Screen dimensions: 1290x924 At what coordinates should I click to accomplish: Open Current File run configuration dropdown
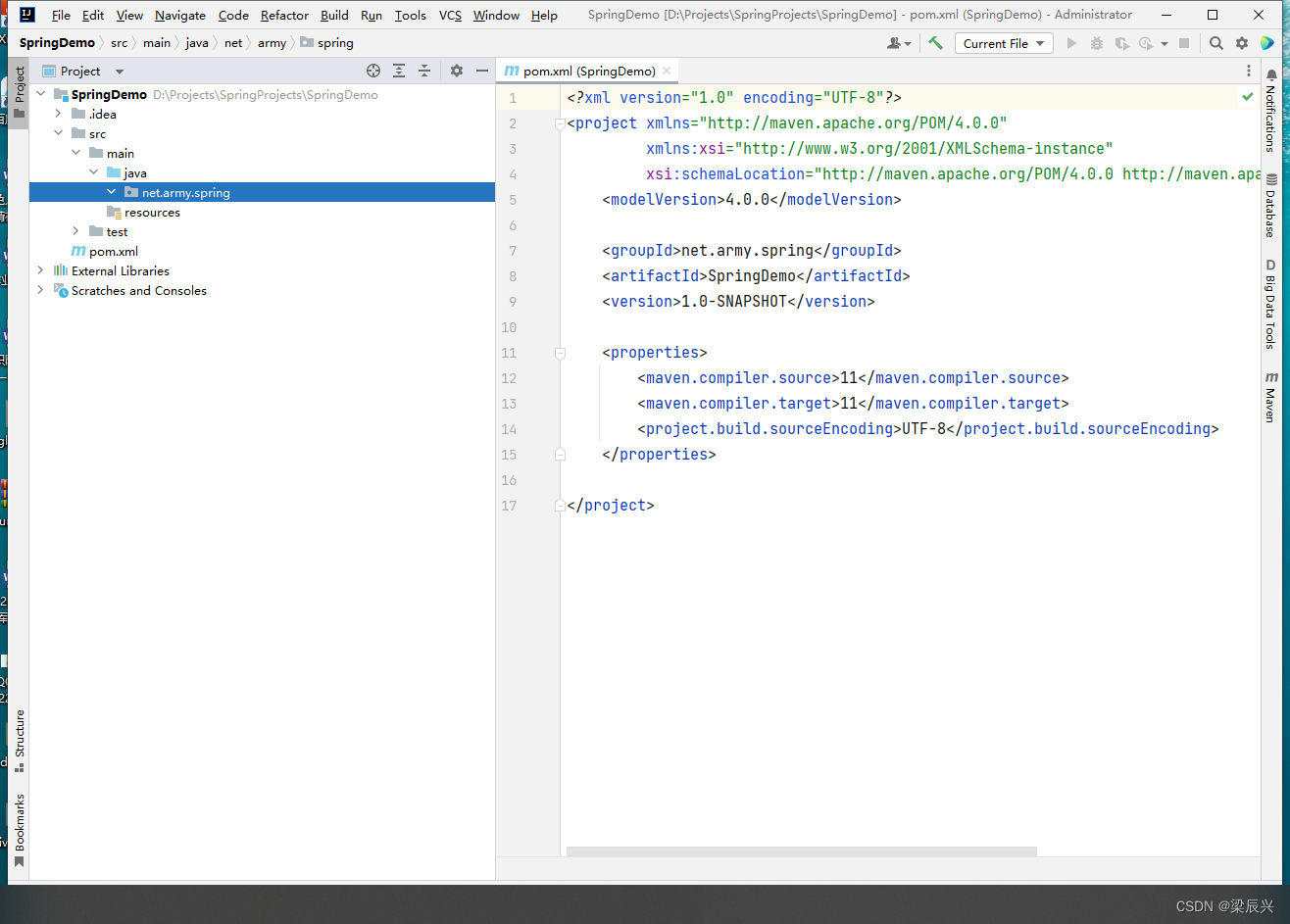click(1004, 43)
